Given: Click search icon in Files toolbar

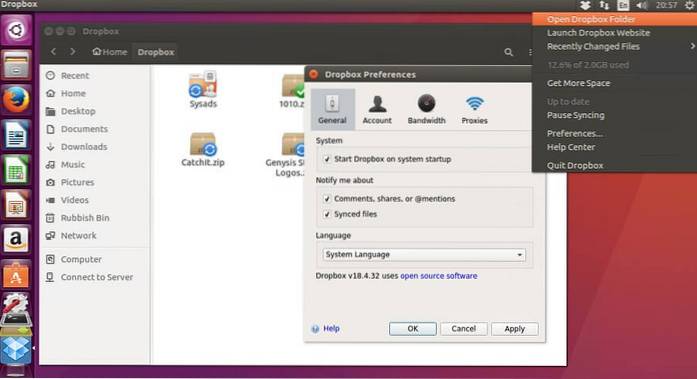Looking at the screenshot, I should coord(509,52).
